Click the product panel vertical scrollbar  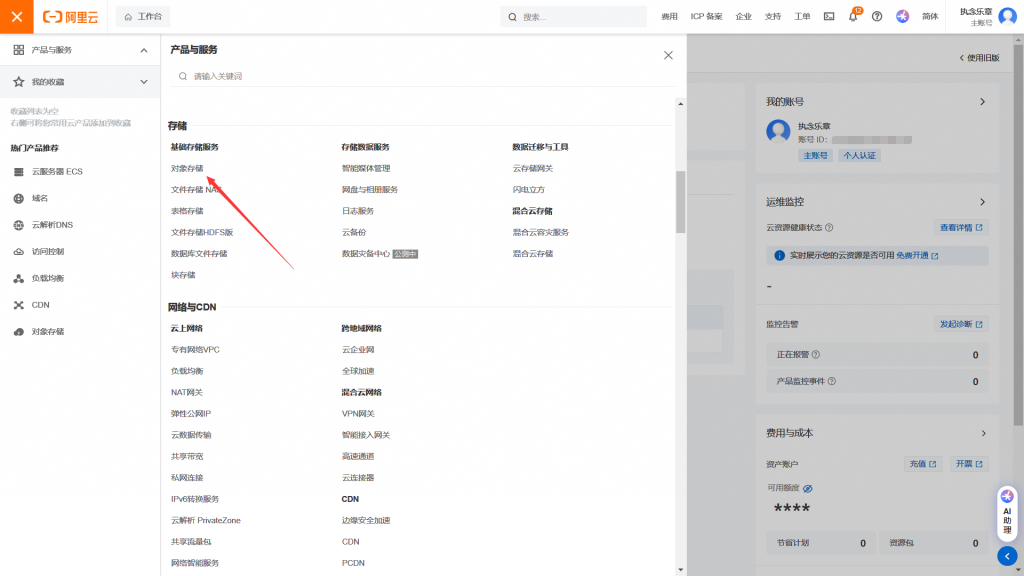point(681,200)
